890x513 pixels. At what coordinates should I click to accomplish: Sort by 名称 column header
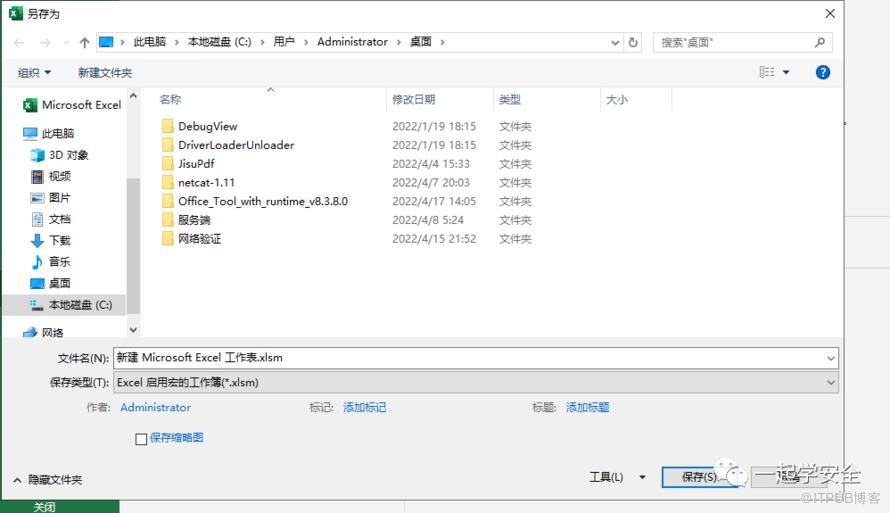click(170, 99)
